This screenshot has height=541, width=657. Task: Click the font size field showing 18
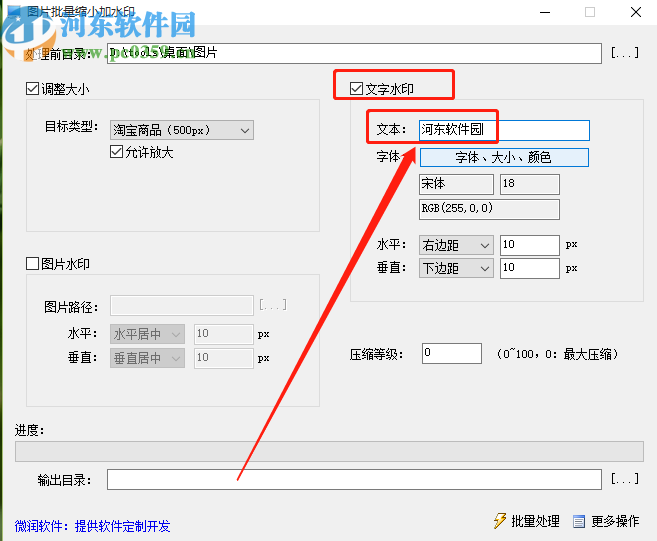(x=530, y=184)
